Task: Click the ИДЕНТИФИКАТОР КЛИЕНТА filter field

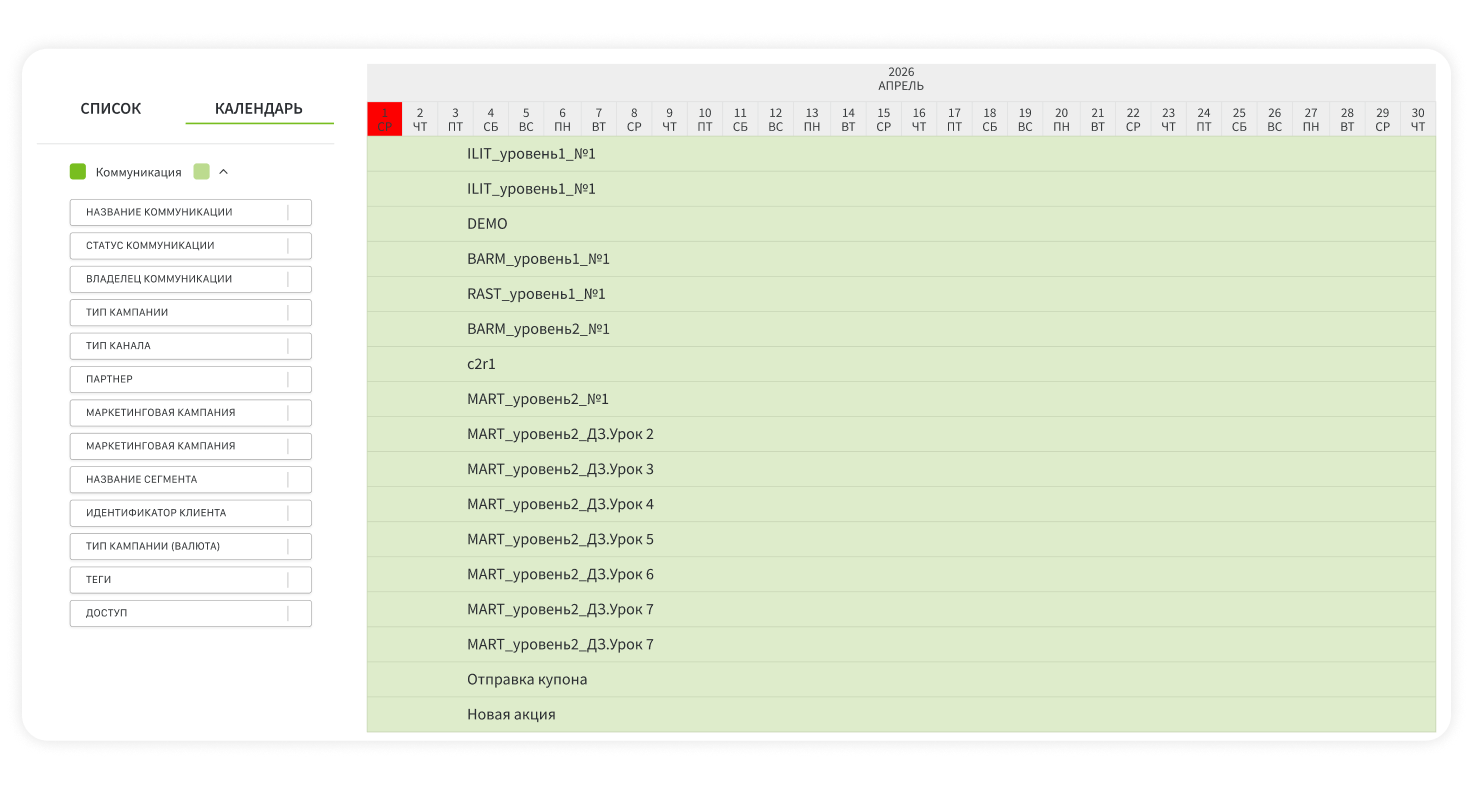Action: click(190, 513)
